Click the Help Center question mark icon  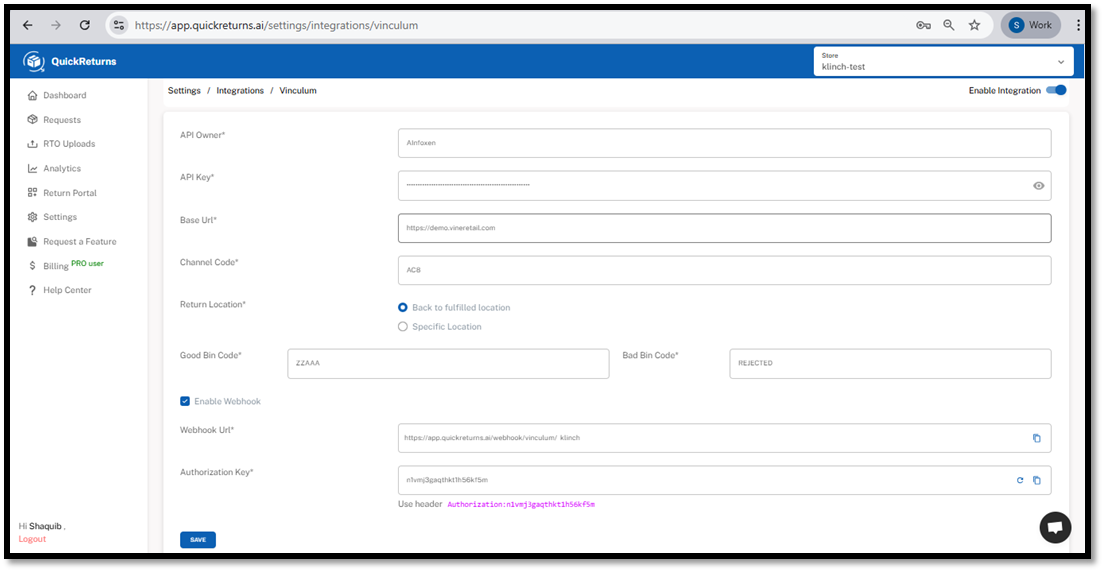(32, 290)
